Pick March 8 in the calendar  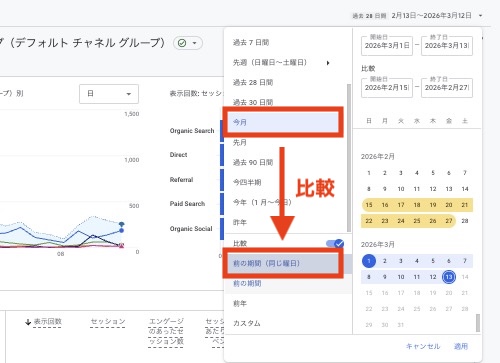(x=369, y=277)
